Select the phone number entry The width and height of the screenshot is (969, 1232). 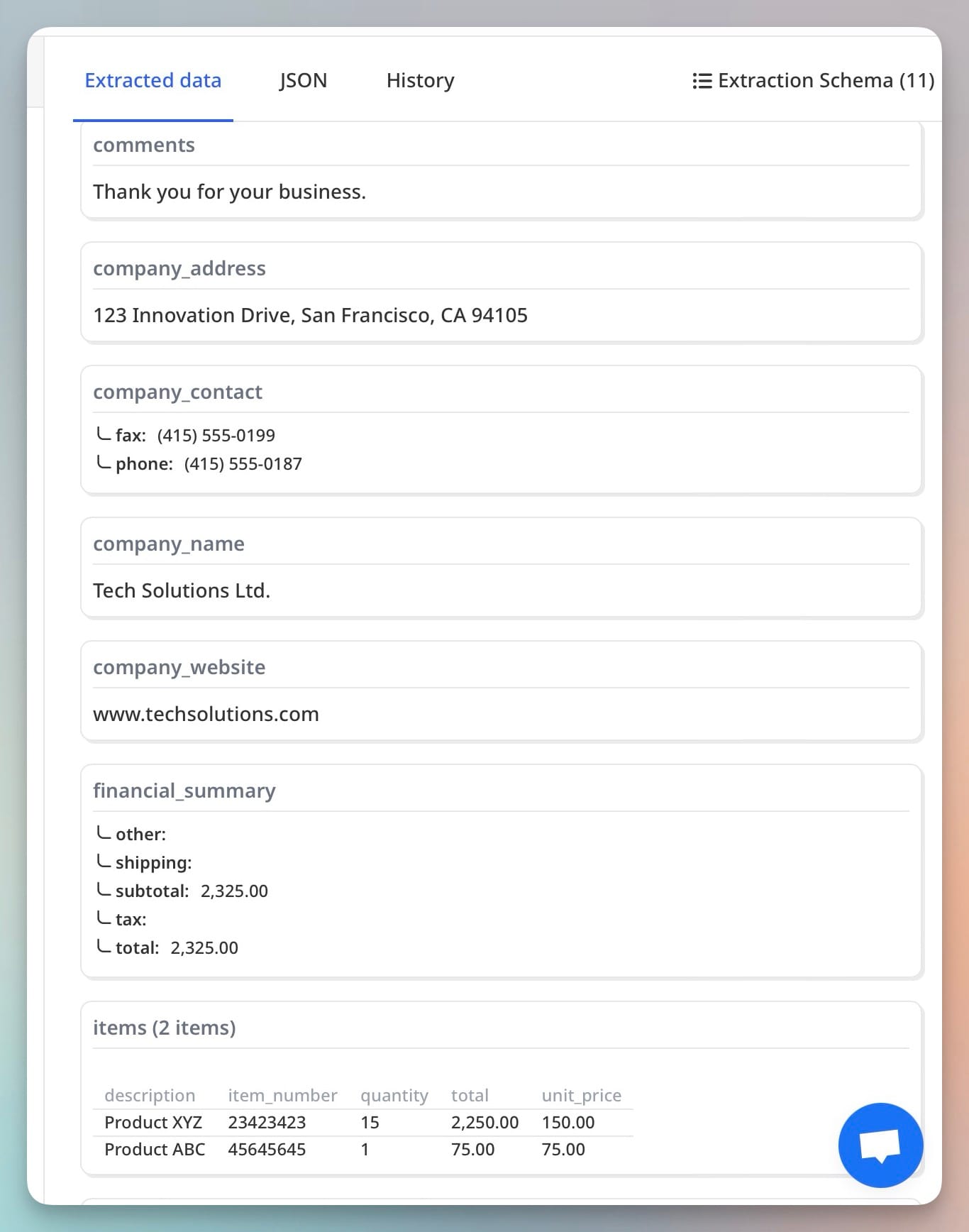(243, 463)
